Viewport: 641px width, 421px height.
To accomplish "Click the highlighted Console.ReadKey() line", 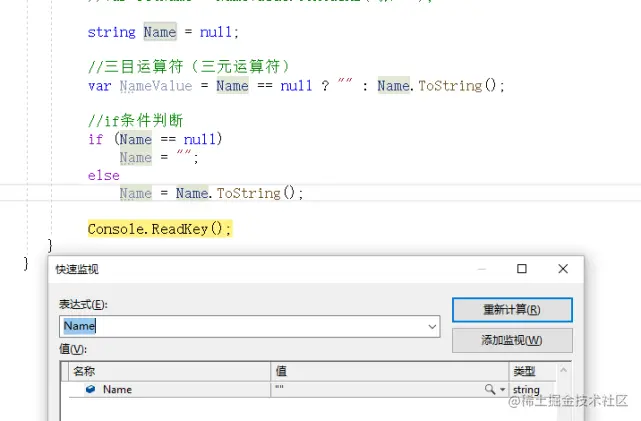I will pos(160,228).
